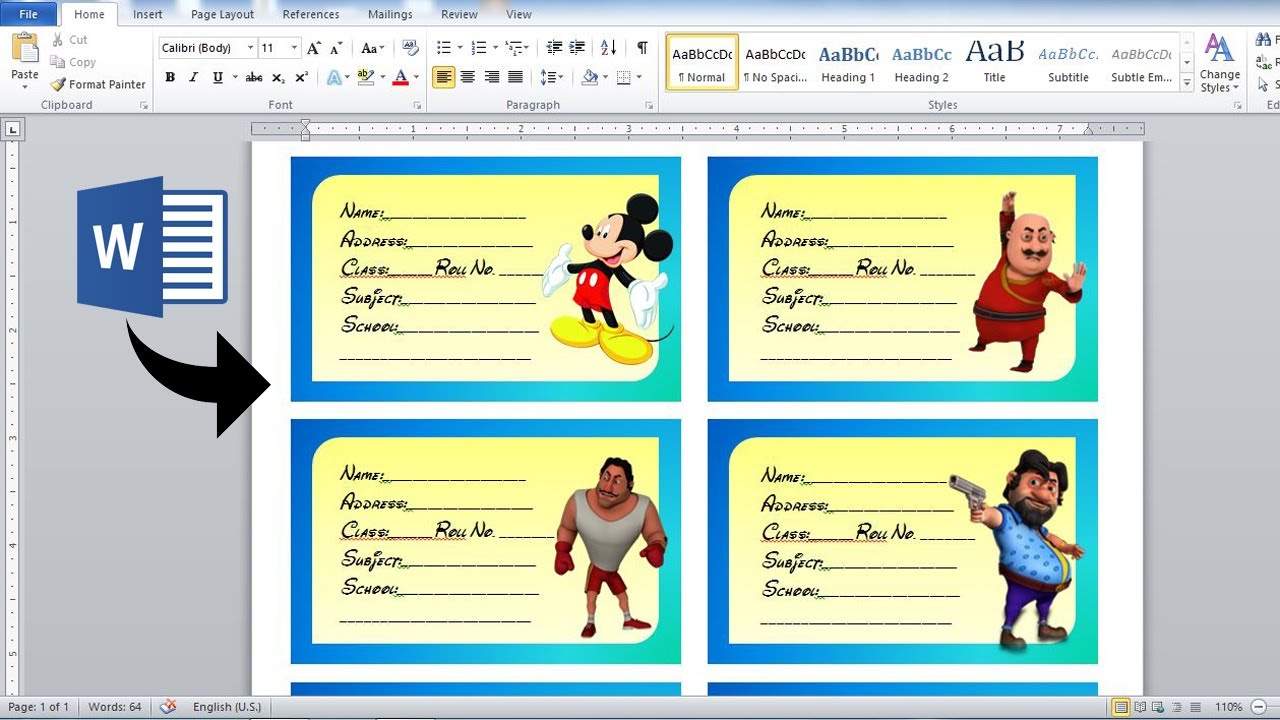Click the red Font Color button
Viewport: 1280px width, 720px height.
click(x=401, y=77)
